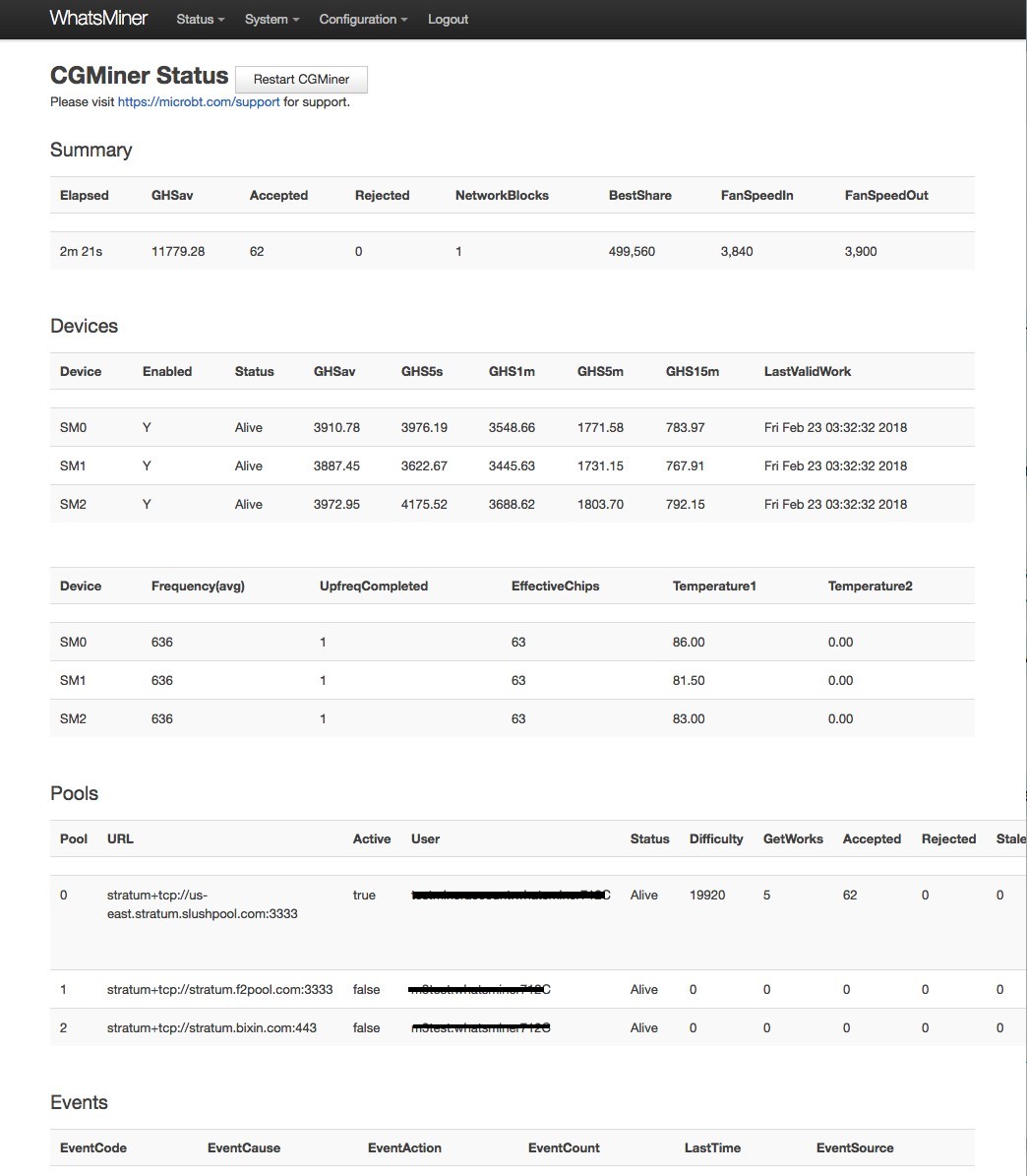Expand the Configuration menu
1027x1176 pixels.
362,19
